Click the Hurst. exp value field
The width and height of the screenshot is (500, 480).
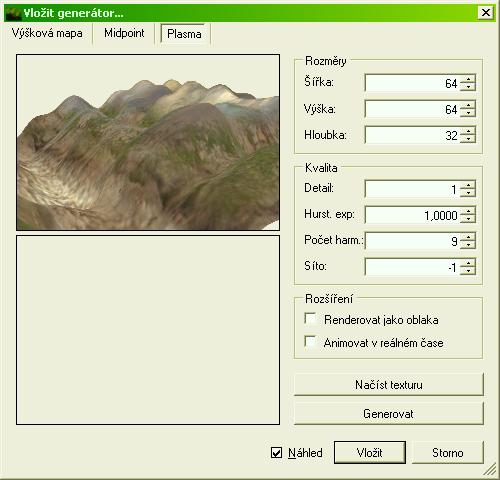(412, 215)
